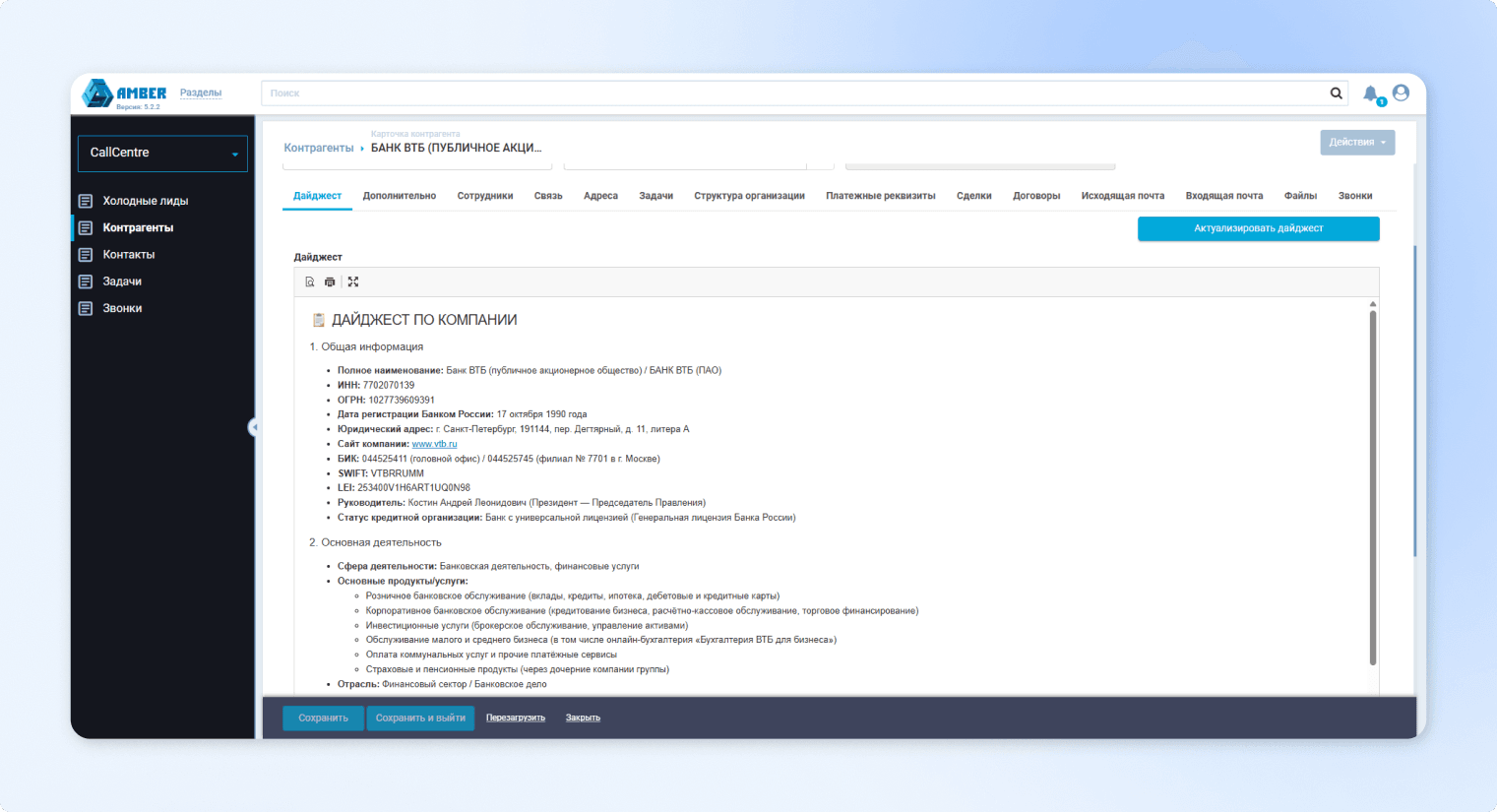Open the CallCentre workspace dropdown
The width and height of the screenshot is (1497, 812).
tap(162, 154)
